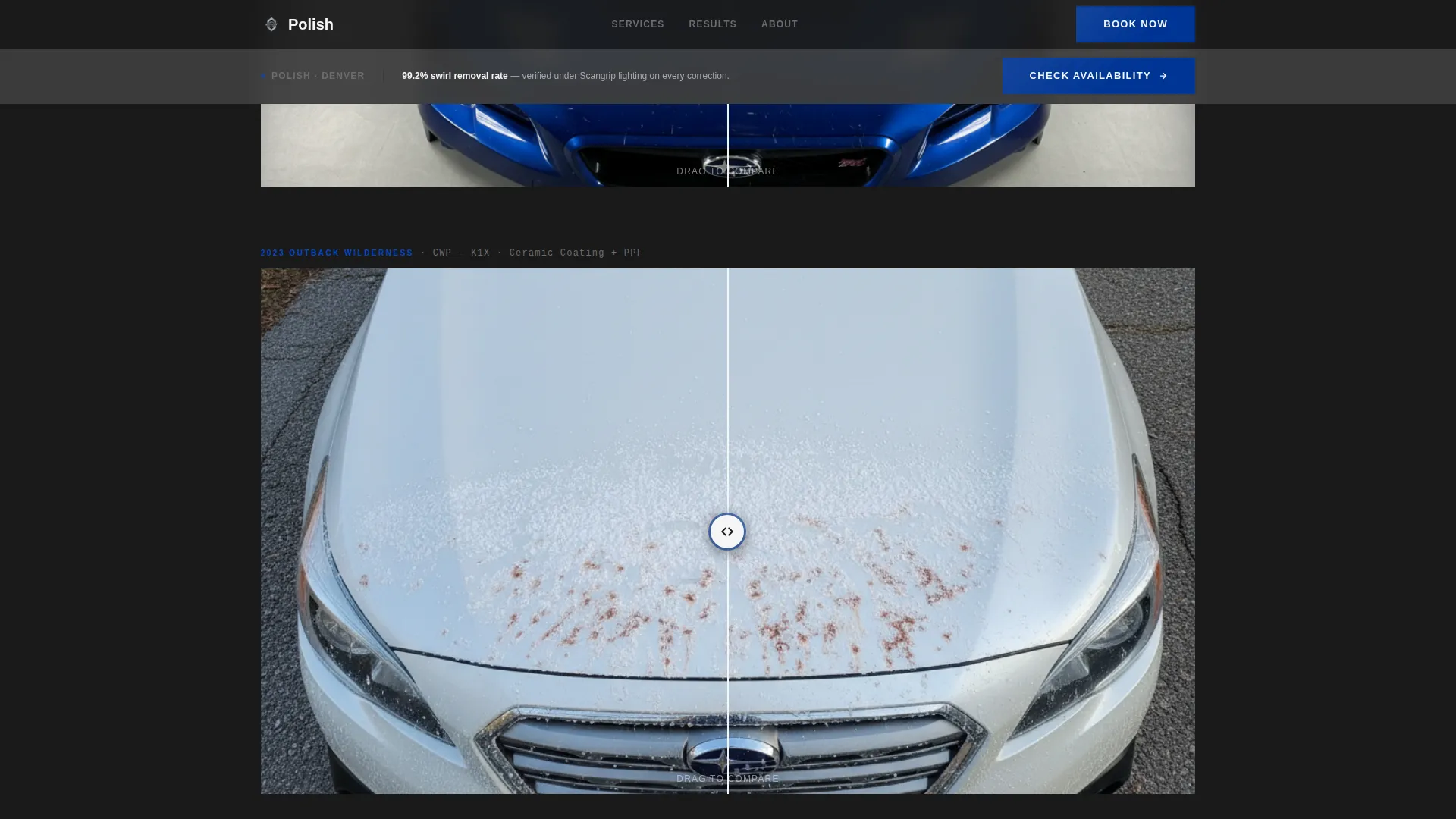
Task: Click the Polish · Denver label
Action: pos(318,76)
